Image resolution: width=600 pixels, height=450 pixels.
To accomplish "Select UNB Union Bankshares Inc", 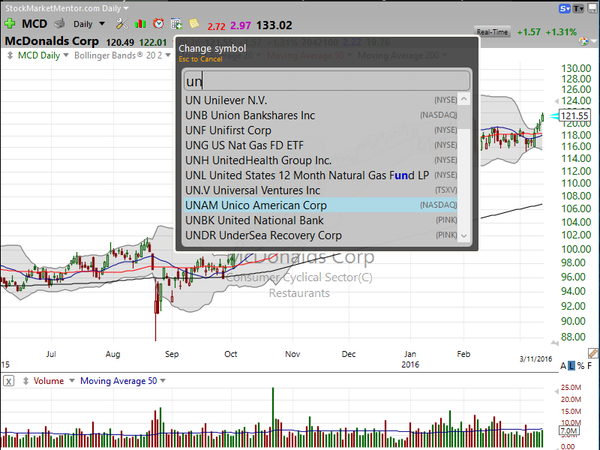I will [321, 115].
